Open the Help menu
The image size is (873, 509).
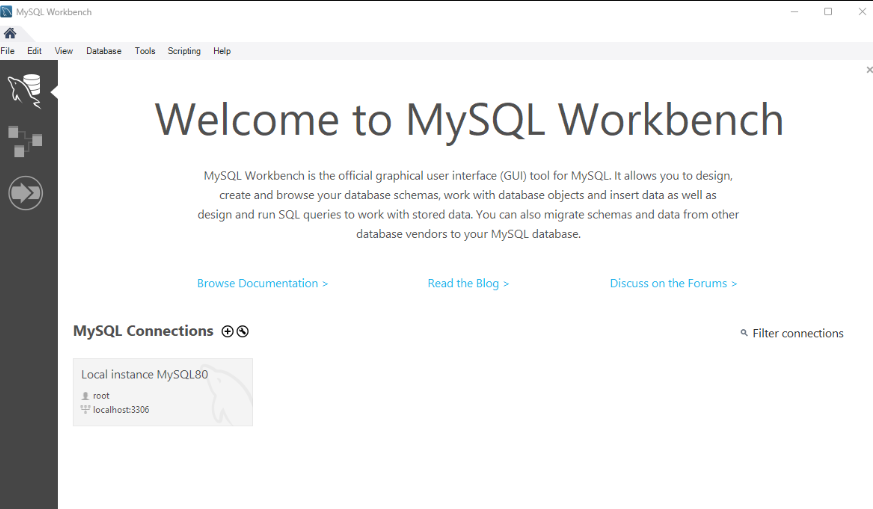(x=222, y=51)
